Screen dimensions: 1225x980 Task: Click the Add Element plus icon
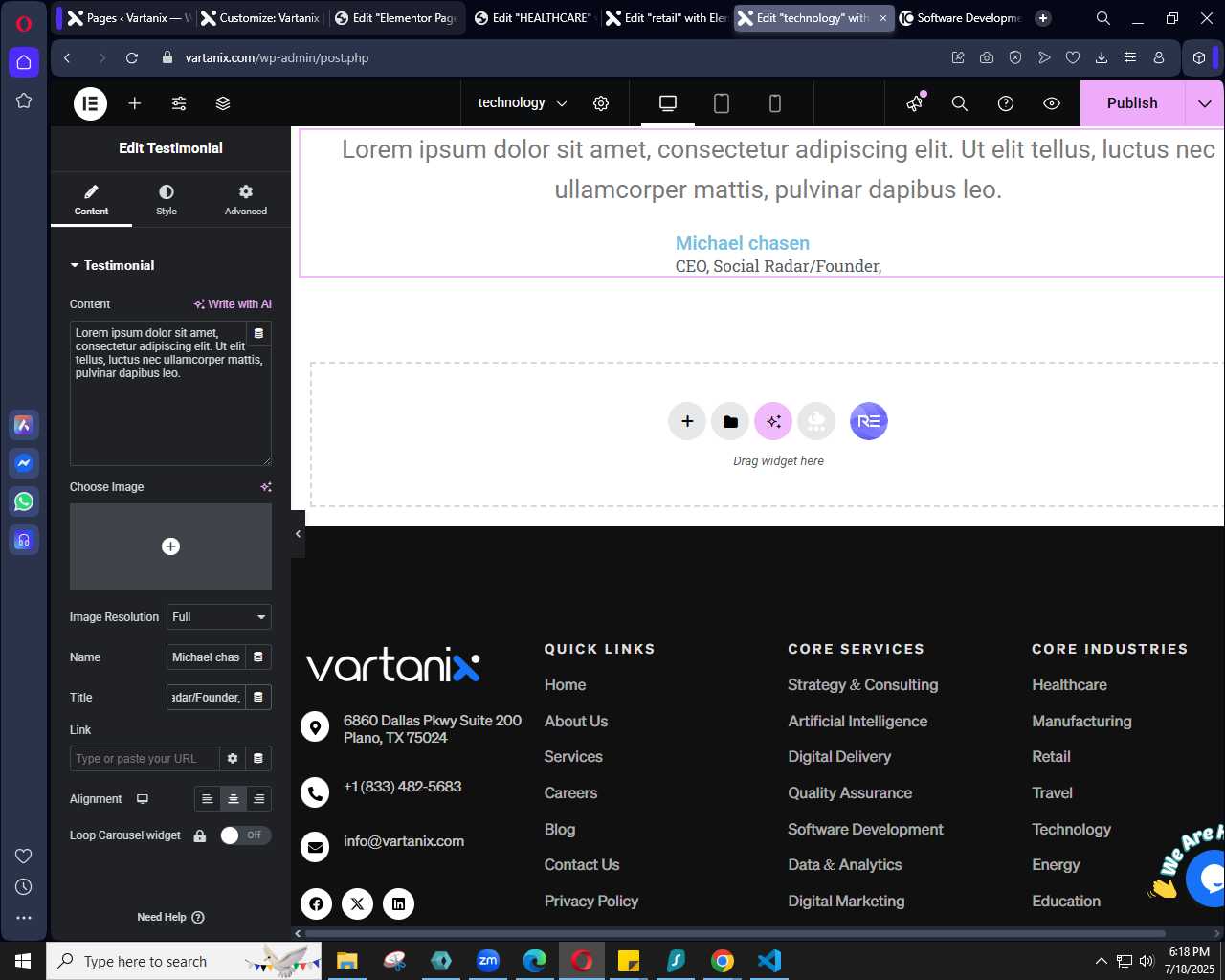(135, 103)
